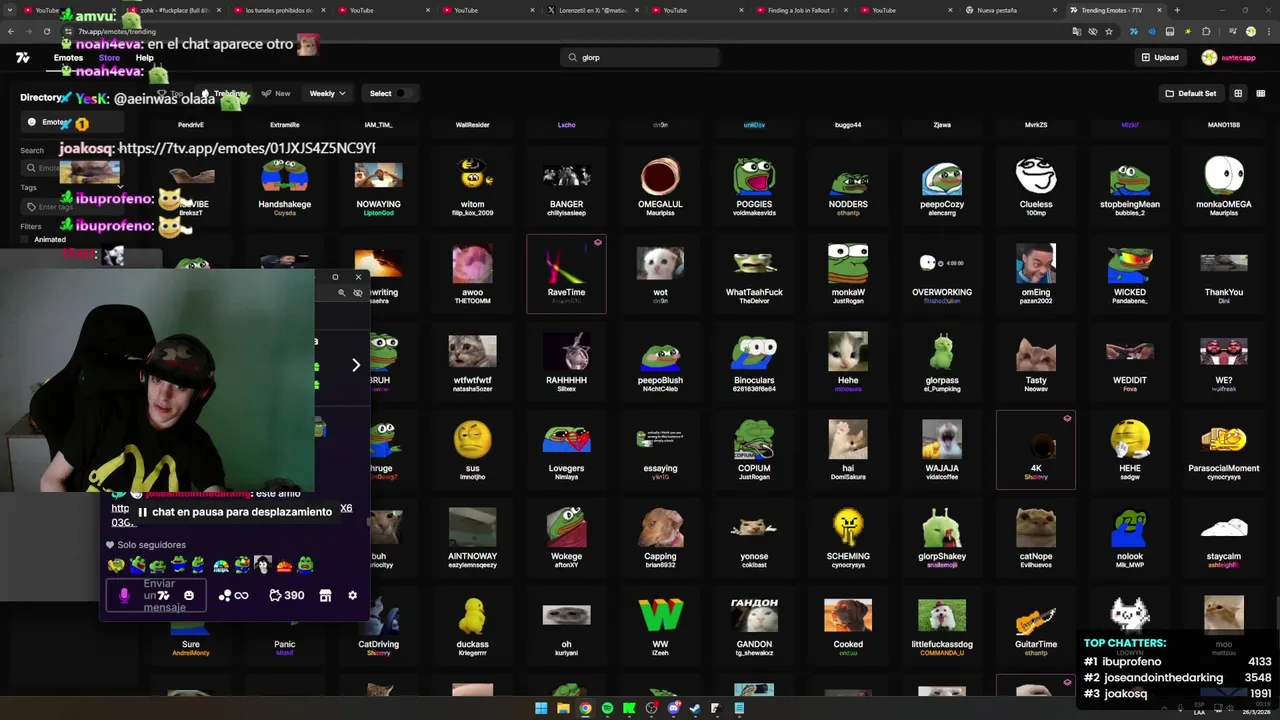Open File Explorer from the taskbar
This screenshot has height=720, width=1280.
point(563,708)
